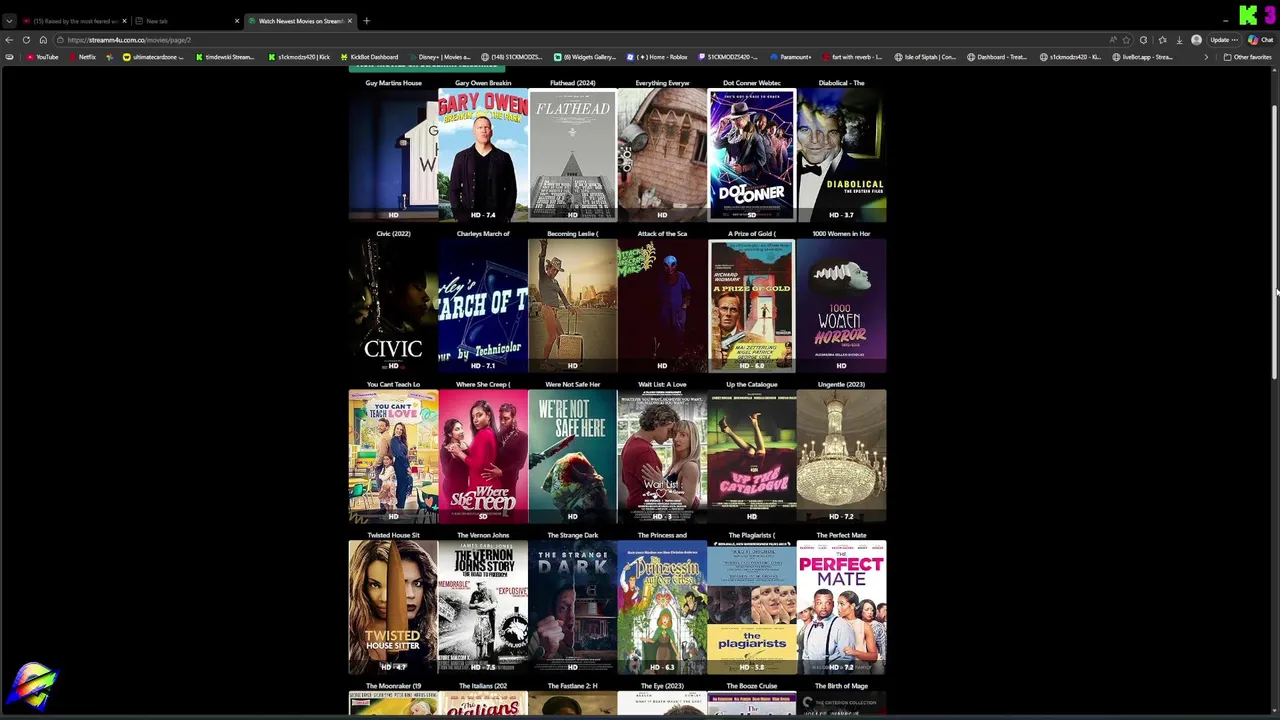Screen dimensions: 1280x720
Task: Open the 'Home - Roblox' bookmark
Action: [659, 57]
